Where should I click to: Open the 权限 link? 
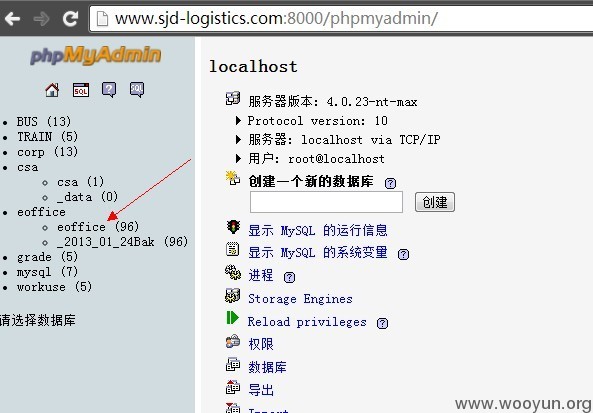[261, 344]
